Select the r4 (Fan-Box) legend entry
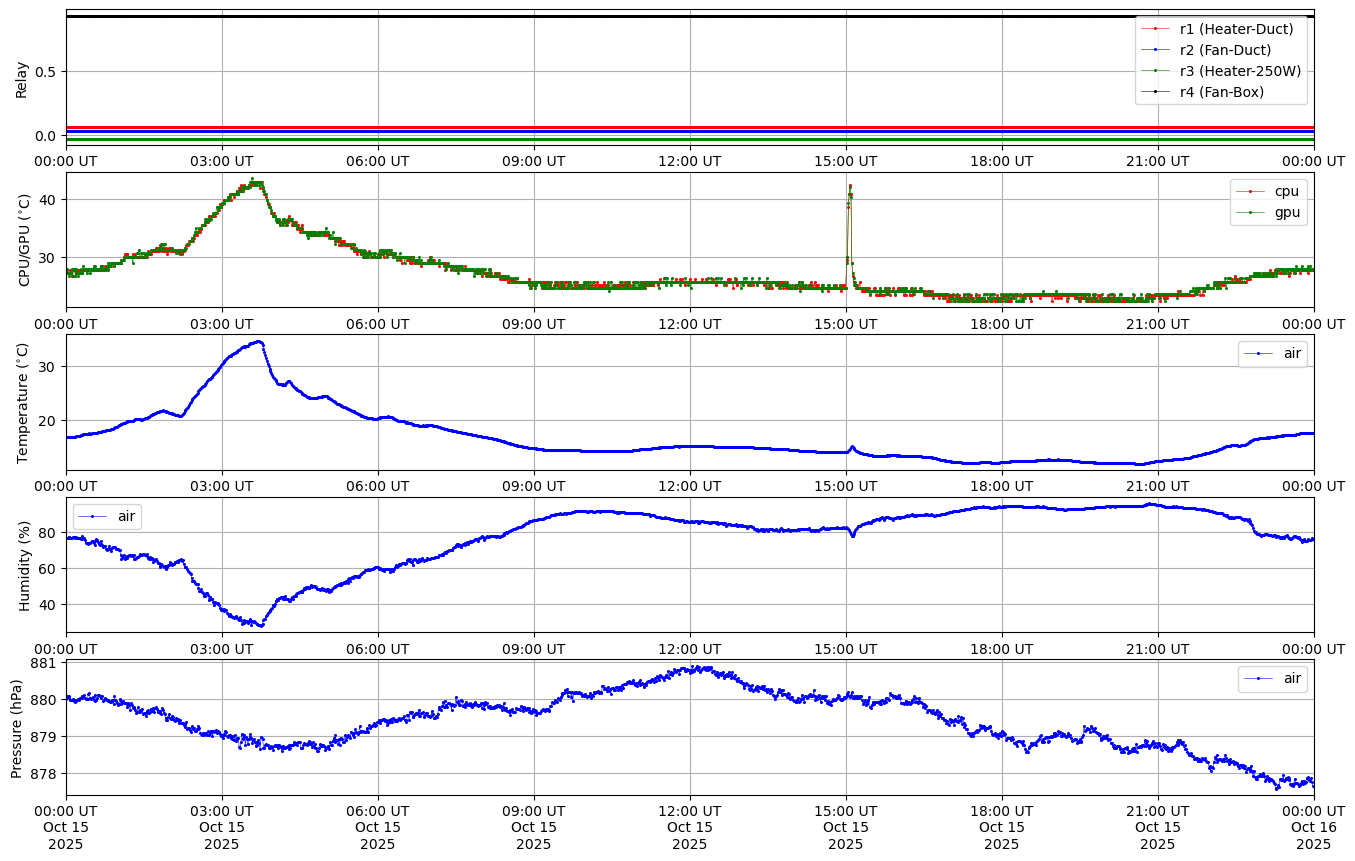This screenshot has width=1355, height=861. click(x=1221, y=92)
